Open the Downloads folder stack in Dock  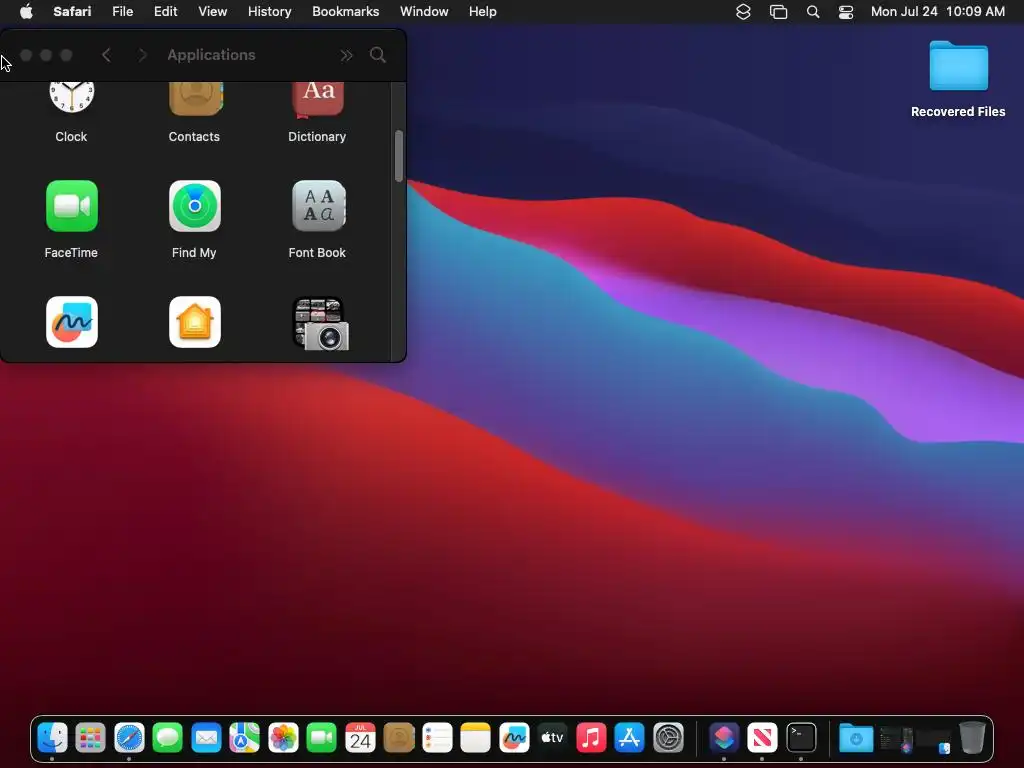pos(856,738)
